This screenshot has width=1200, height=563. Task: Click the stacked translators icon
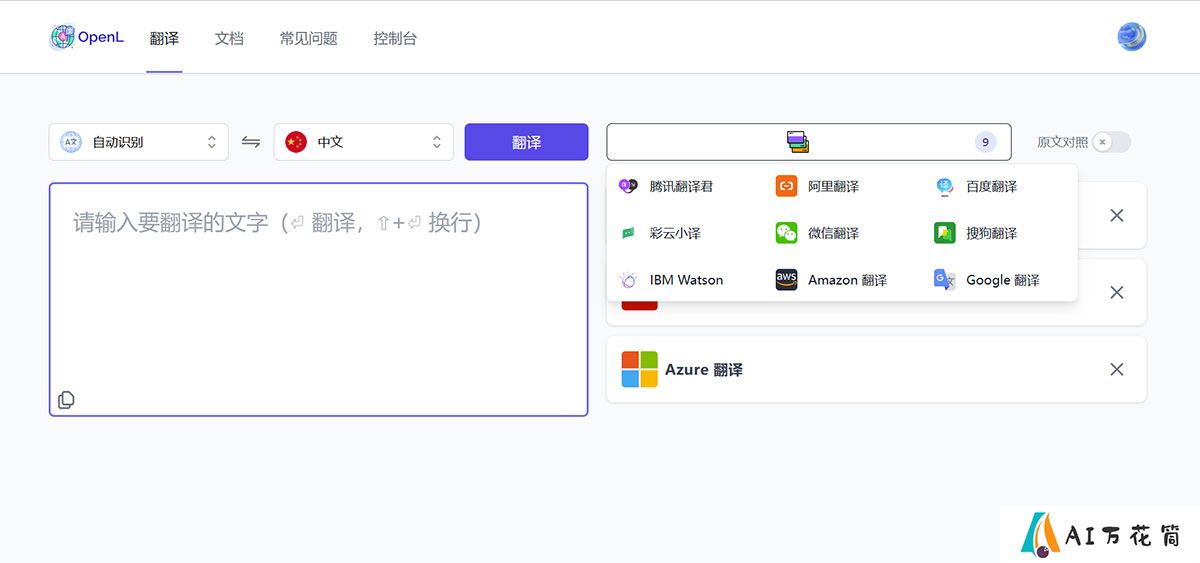[x=797, y=142]
